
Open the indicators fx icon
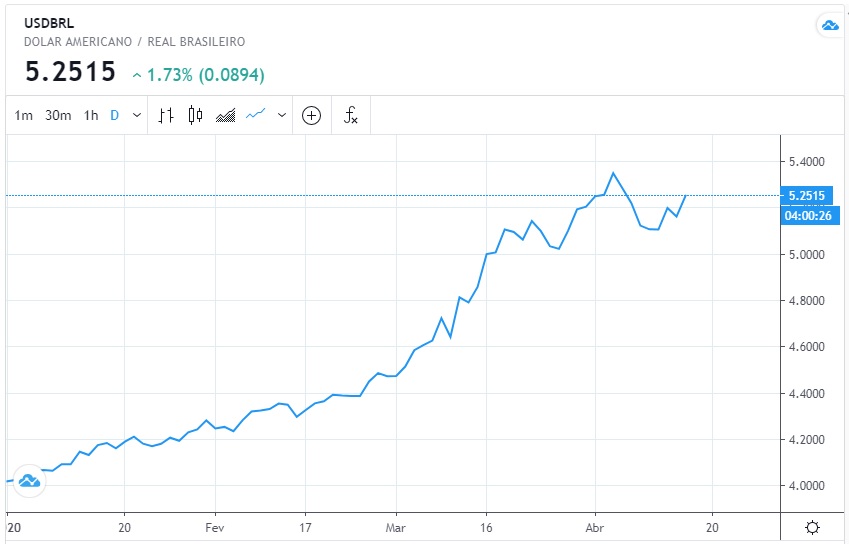(351, 115)
